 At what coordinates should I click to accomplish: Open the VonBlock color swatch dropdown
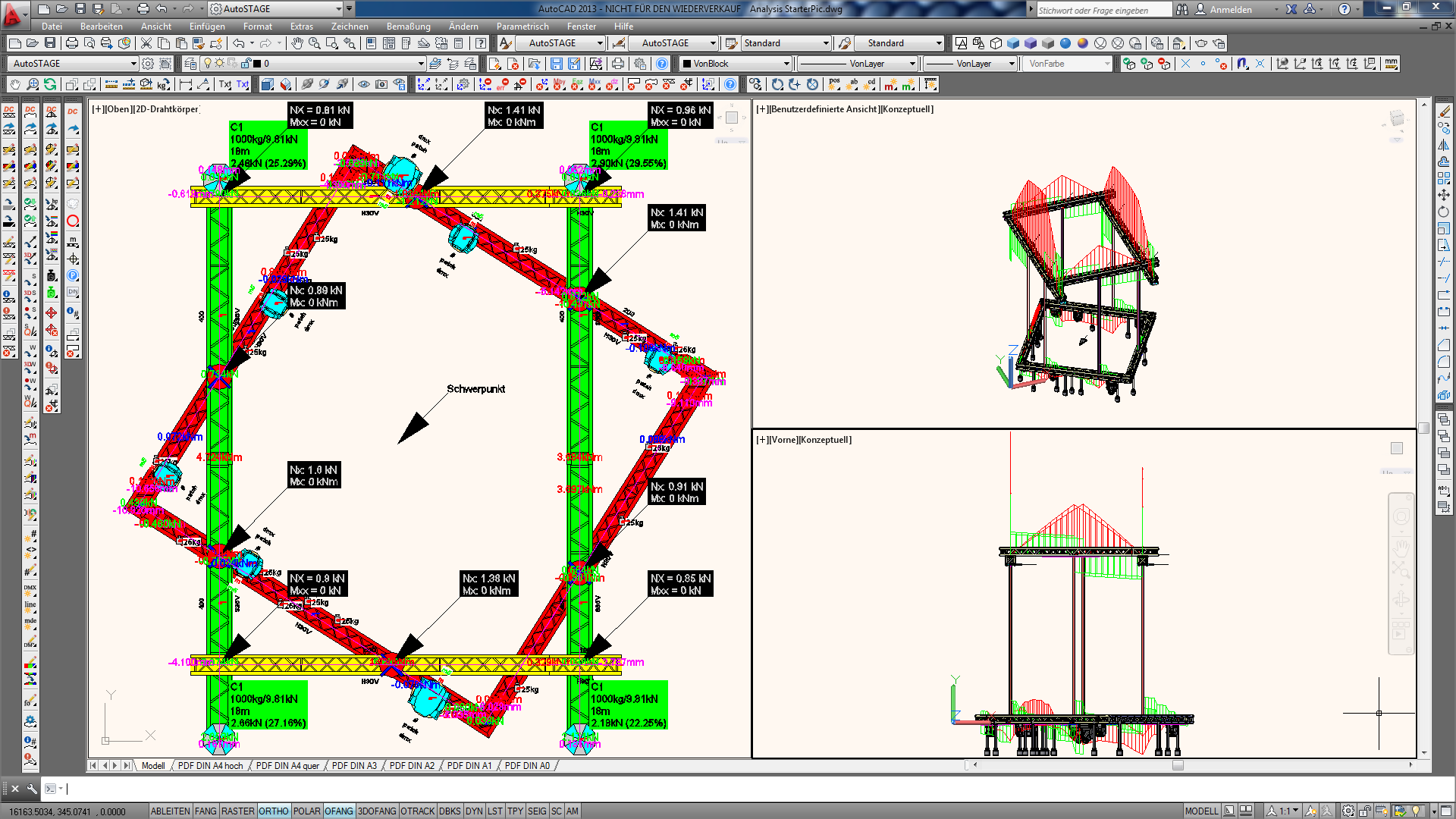coord(786,64)
